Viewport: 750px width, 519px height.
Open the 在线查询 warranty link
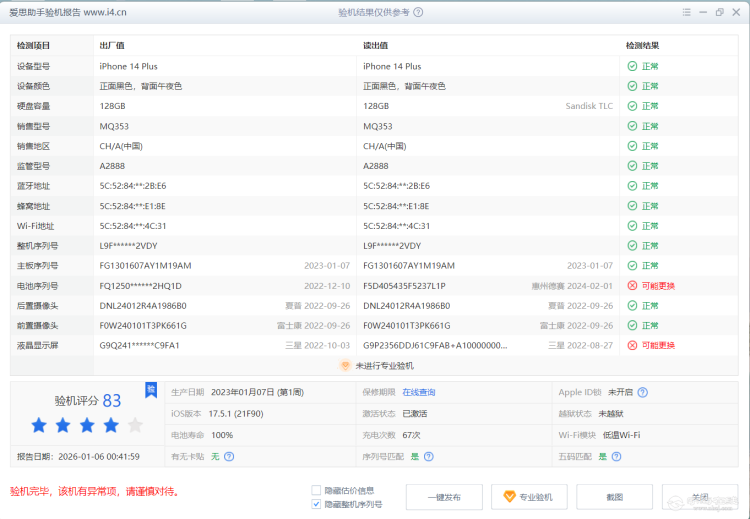click(x=419, y=392)
